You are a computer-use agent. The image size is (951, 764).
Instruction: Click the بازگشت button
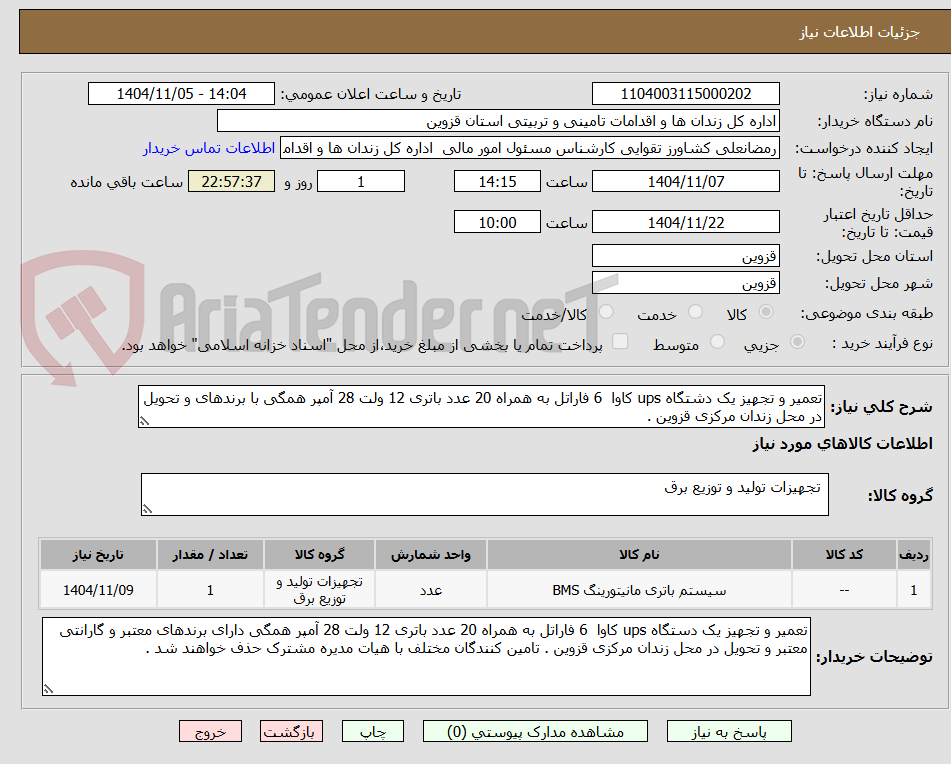pyautogui.click(x=291, y=731)
